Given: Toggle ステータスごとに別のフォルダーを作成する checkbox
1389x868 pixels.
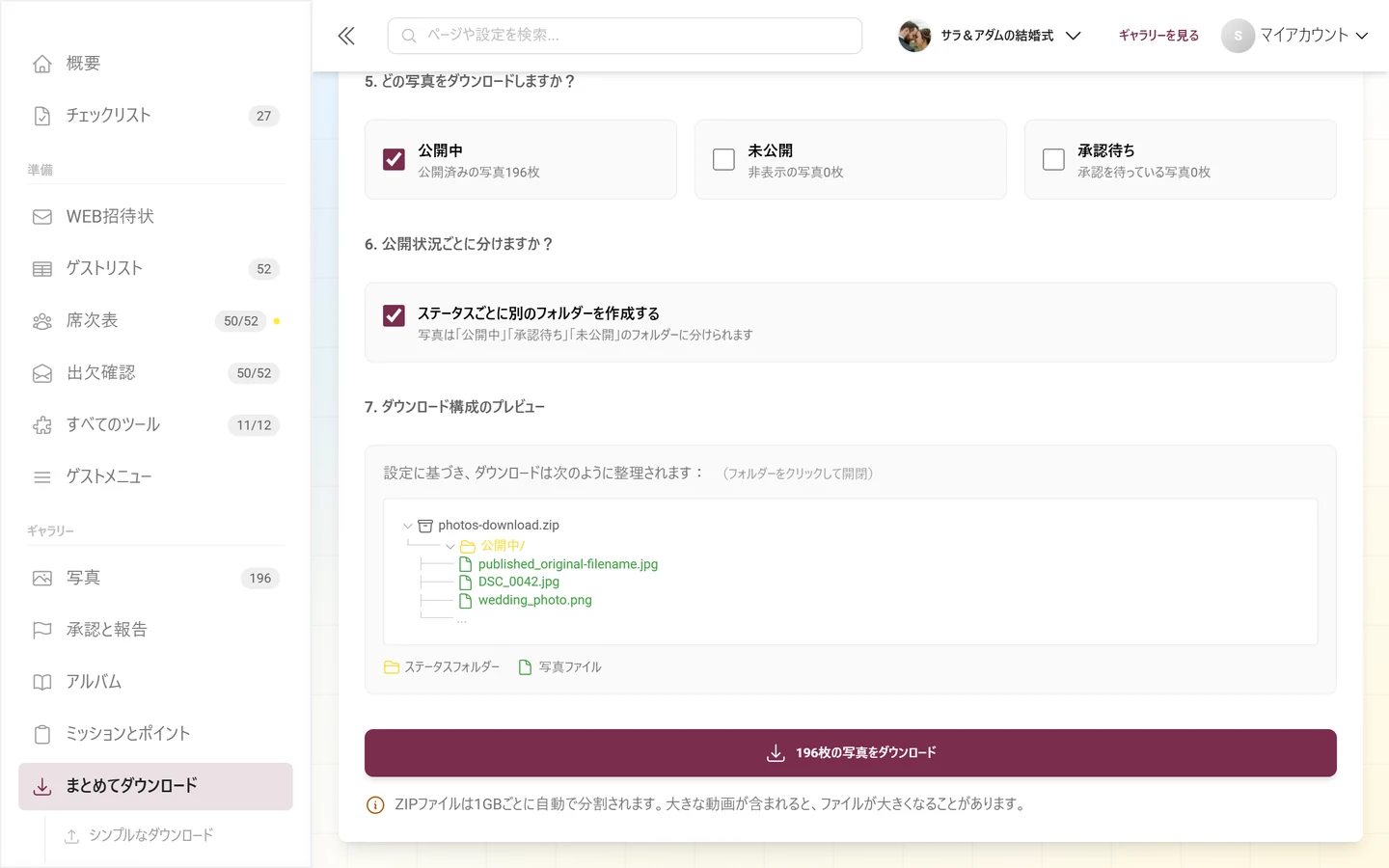Looking at the screenshot, I should coord(394,315).
